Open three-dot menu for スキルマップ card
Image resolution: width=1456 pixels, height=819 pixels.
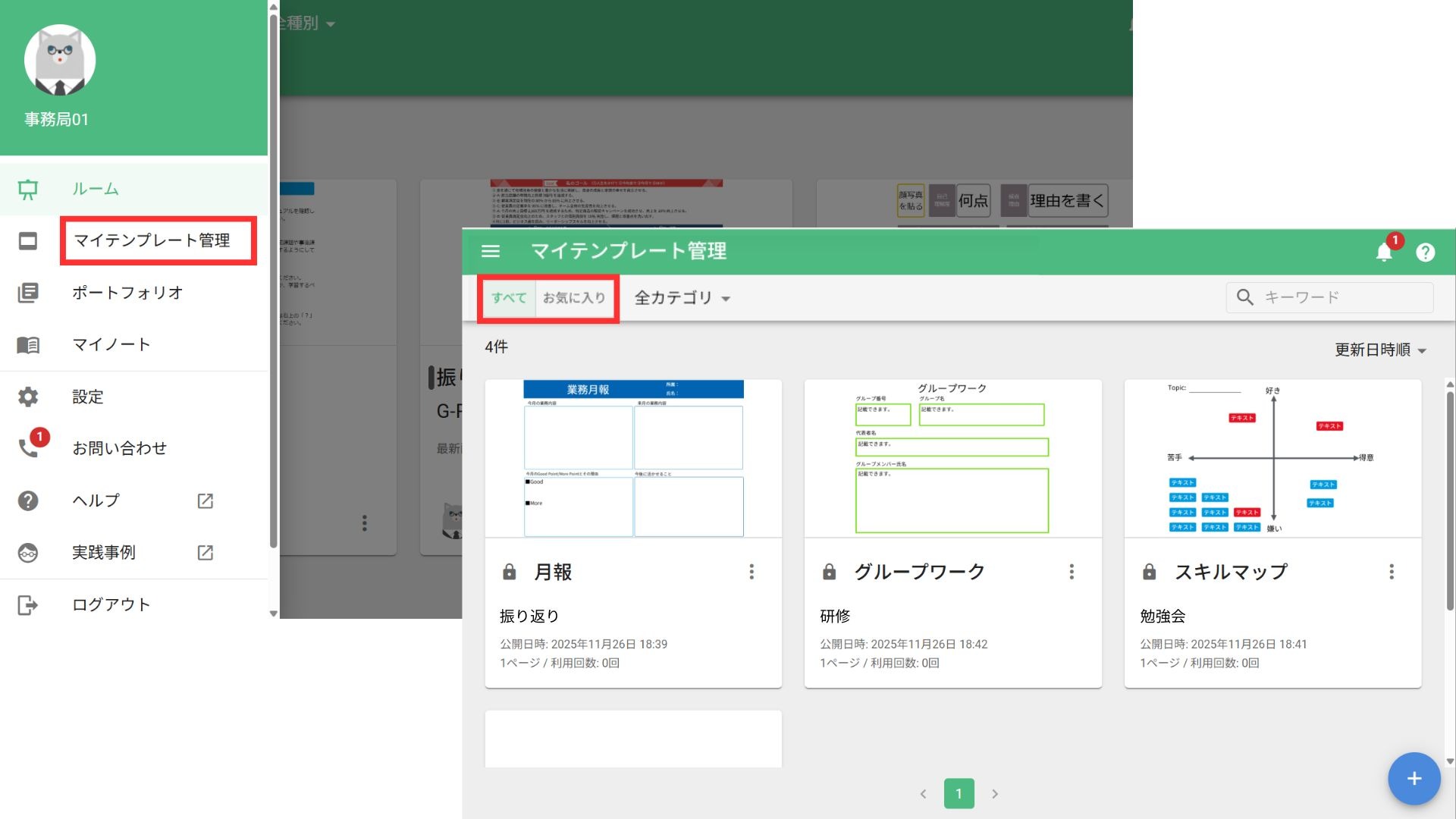[x=1392, y=572]
